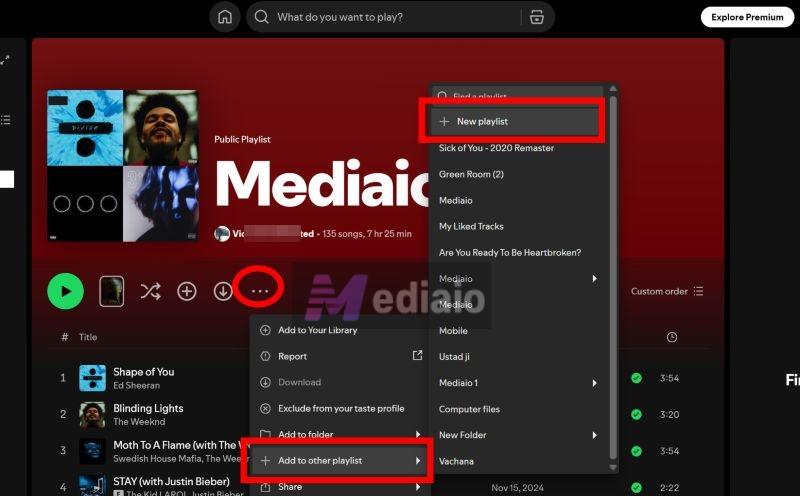Choose Report from the context menu
This screenshot has width=800, height=496.
[338, 356]
